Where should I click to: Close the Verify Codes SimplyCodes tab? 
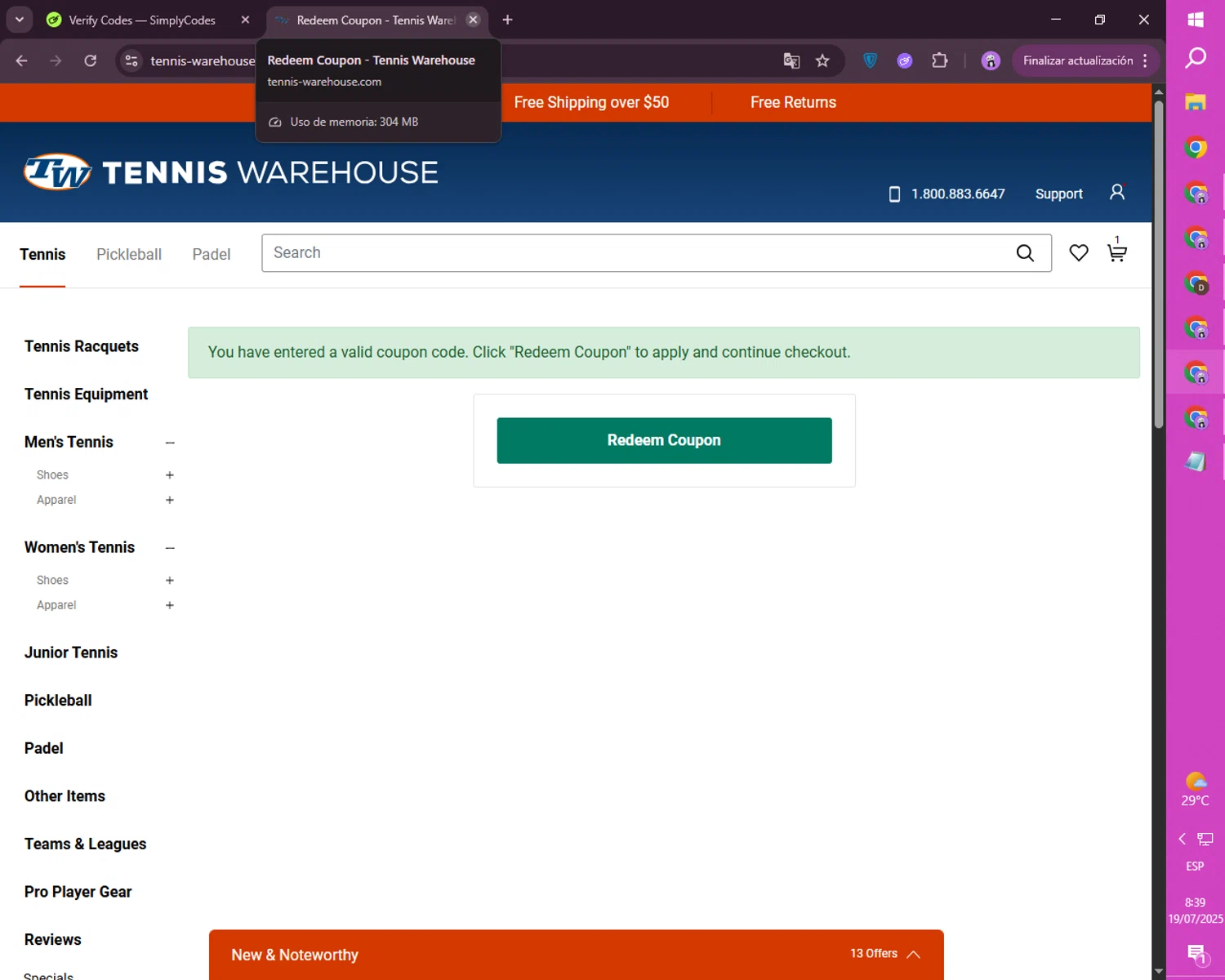click(x=245, y=20)
